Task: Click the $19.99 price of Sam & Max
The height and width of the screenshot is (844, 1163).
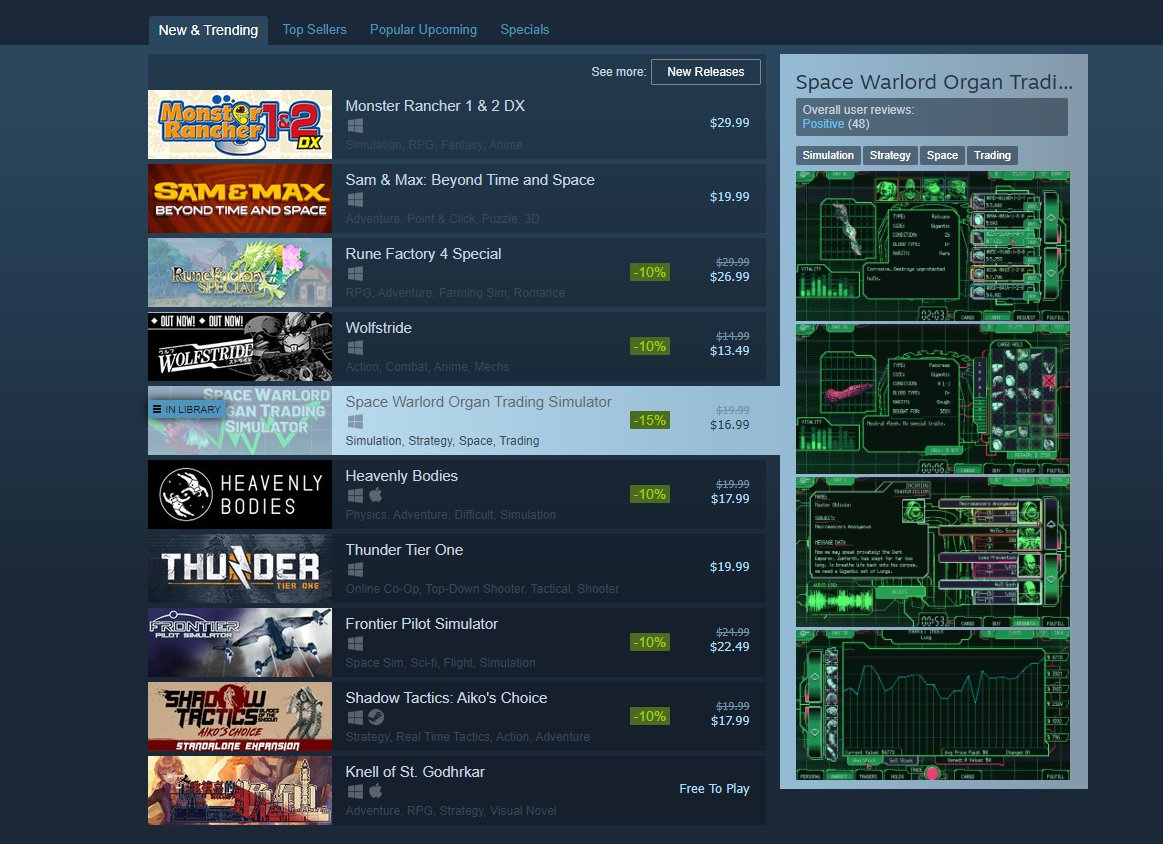Action: coord(729,197)
